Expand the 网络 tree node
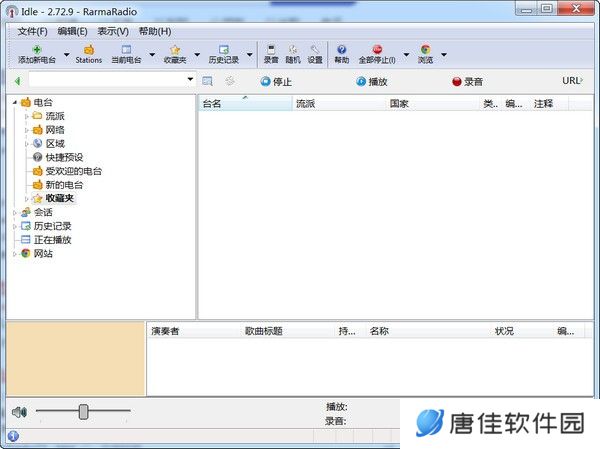 coord(27,130)
